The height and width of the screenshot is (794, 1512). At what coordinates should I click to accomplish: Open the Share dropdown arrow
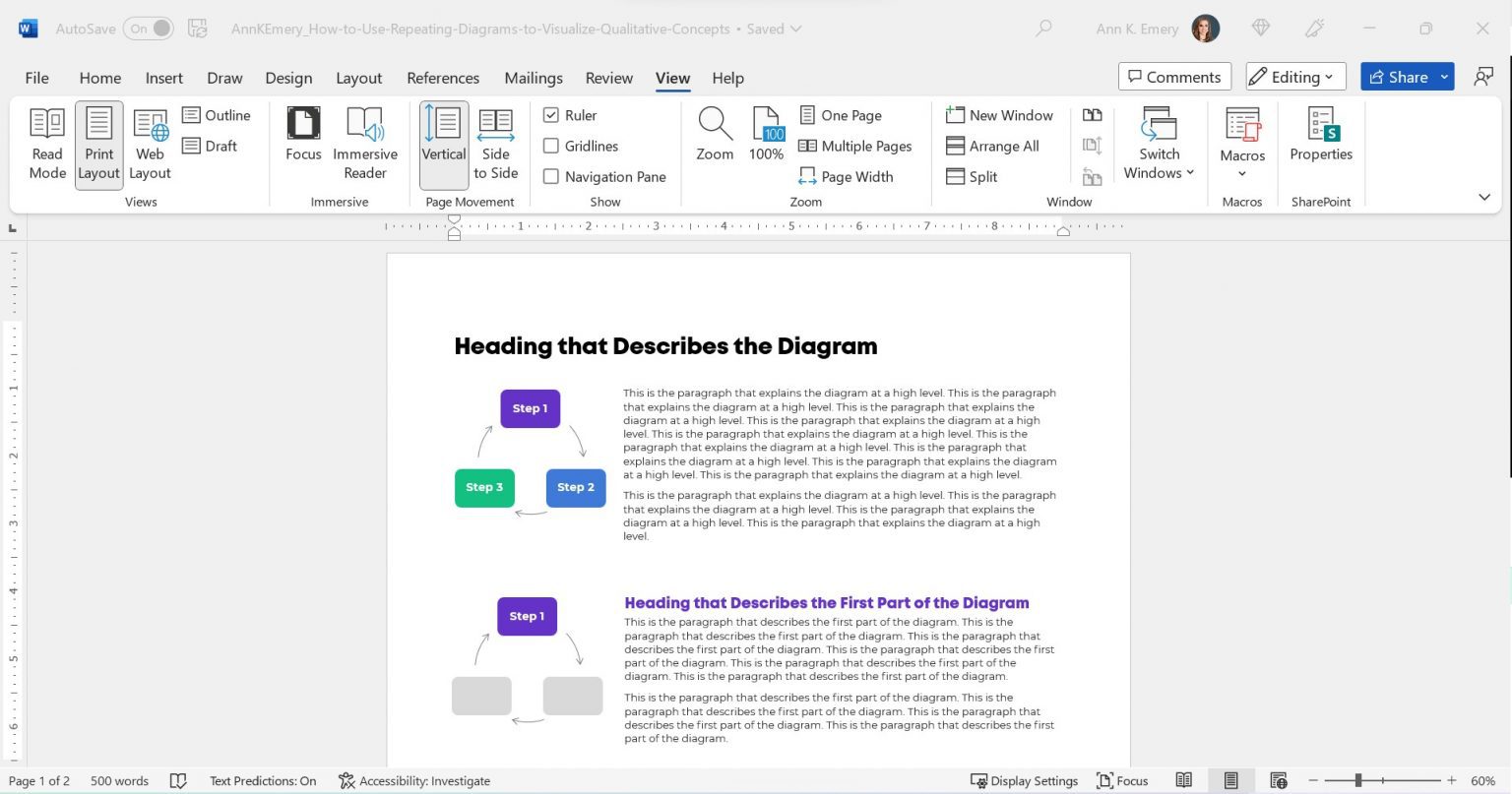pos(1442,77)
